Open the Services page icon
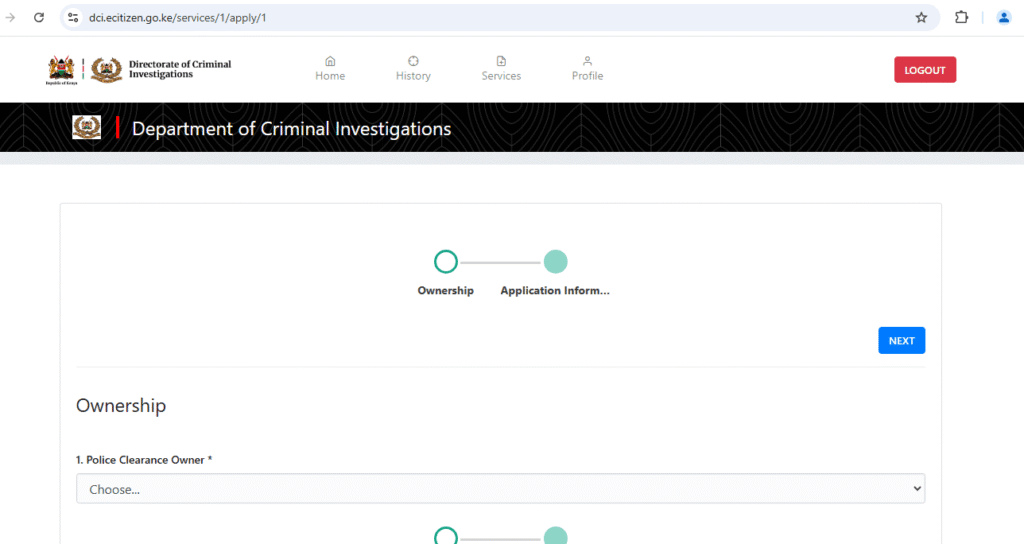1024x544 pixels. [501, 61]
